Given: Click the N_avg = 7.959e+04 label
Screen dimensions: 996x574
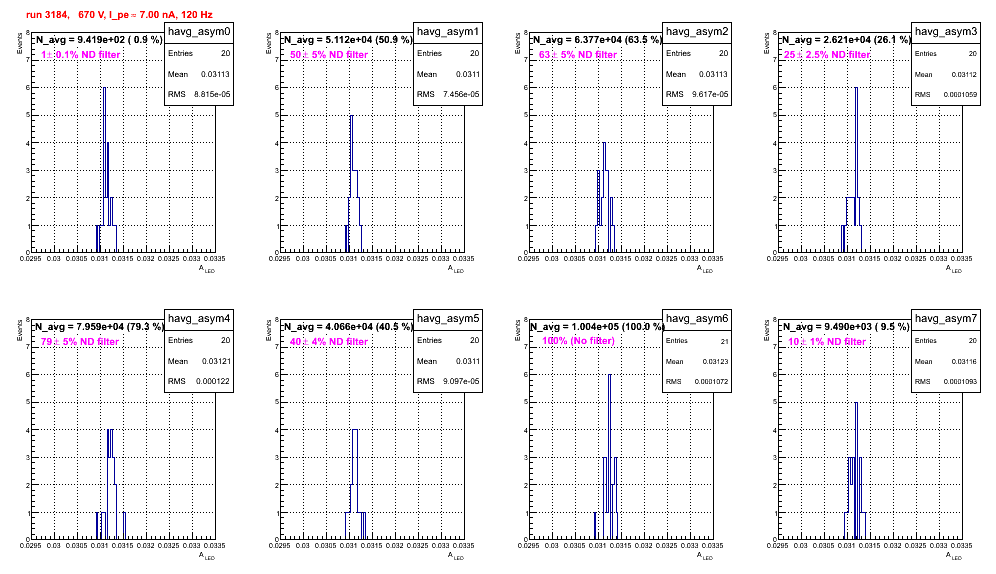Looking at the screenshot, I should (99, 327).
